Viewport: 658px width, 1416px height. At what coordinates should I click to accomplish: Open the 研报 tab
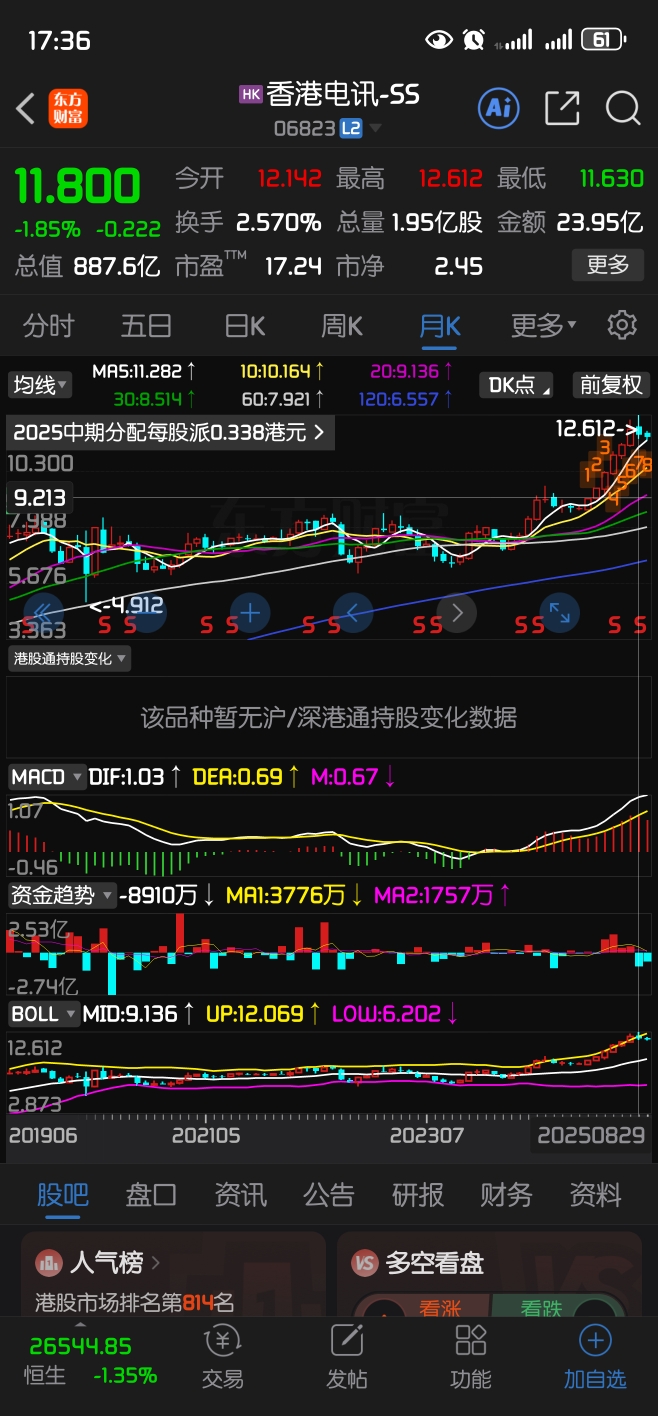tap(418, 1194)
